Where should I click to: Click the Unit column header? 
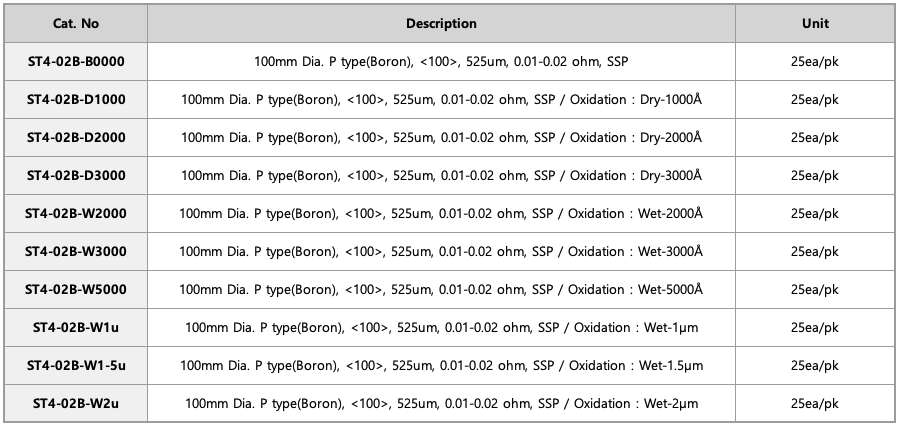(x=815, y=24)
